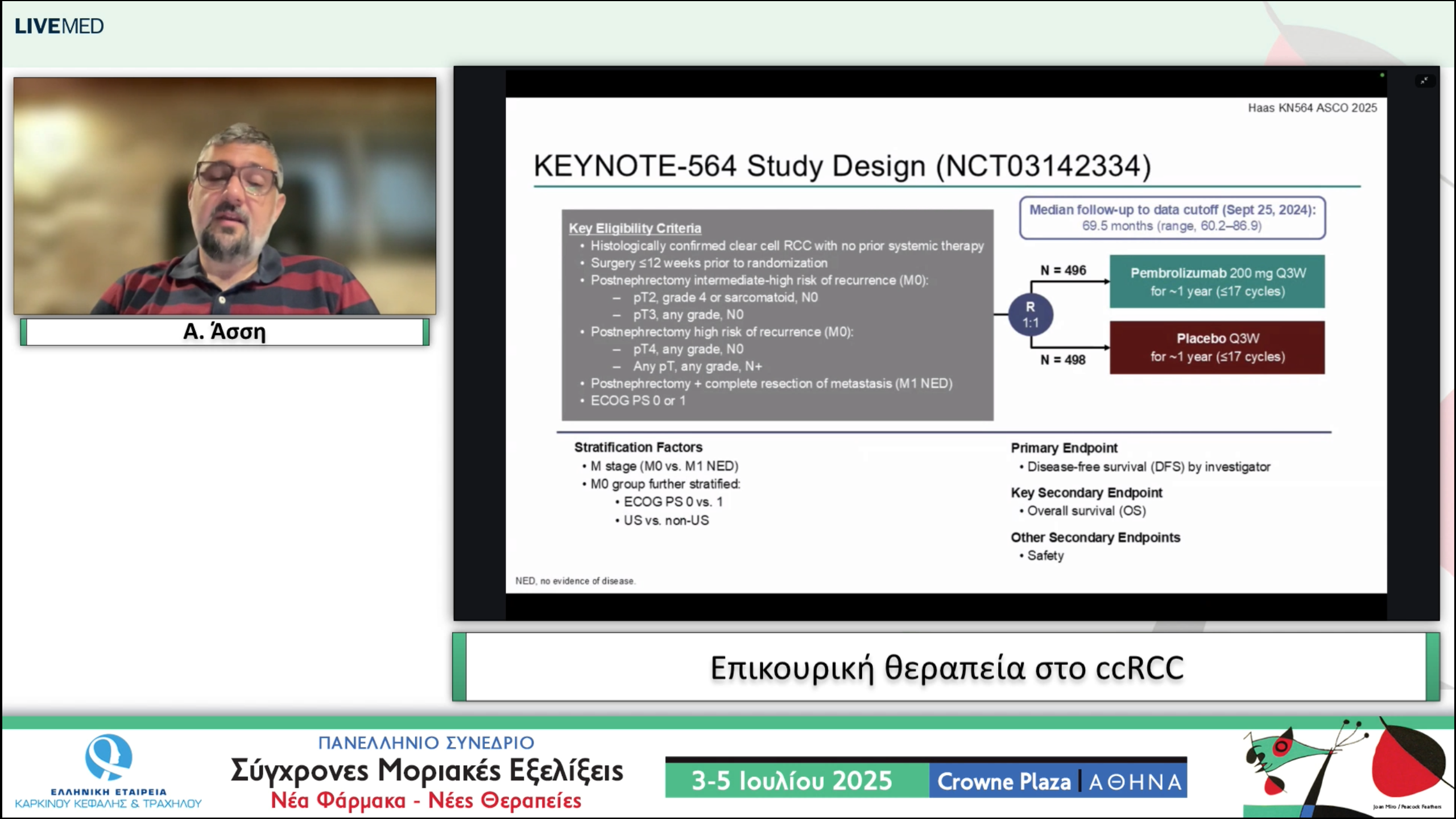Click the Crowne Plaza ΑΘΗΝΑ banner
Image resolution: width=1456 pixels, height=819 pixels.
coord(1058,781)
